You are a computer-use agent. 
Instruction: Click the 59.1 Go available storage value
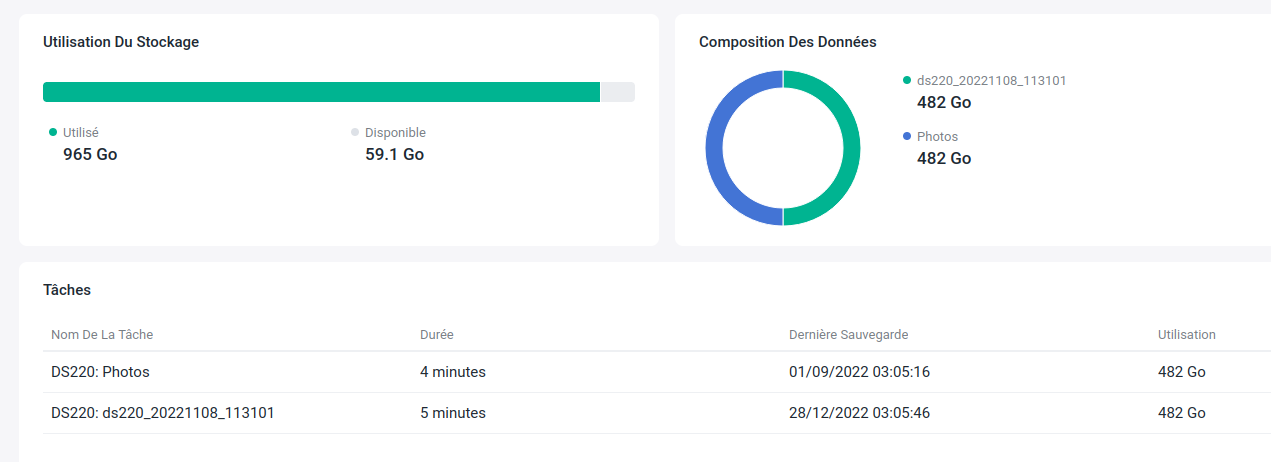[394, 154]
